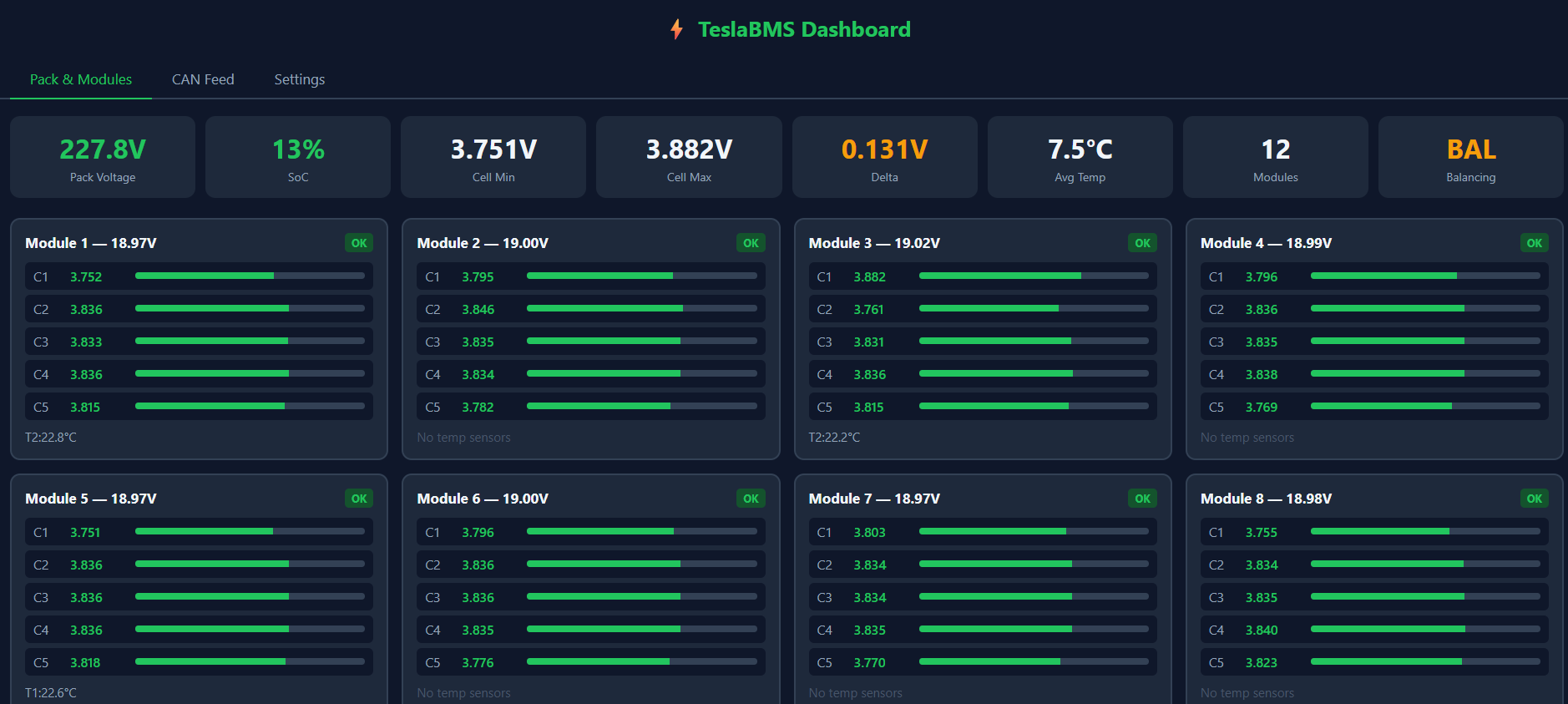Click Module 1 T2:22.8°C temperature reading

[x=51, y=438]
